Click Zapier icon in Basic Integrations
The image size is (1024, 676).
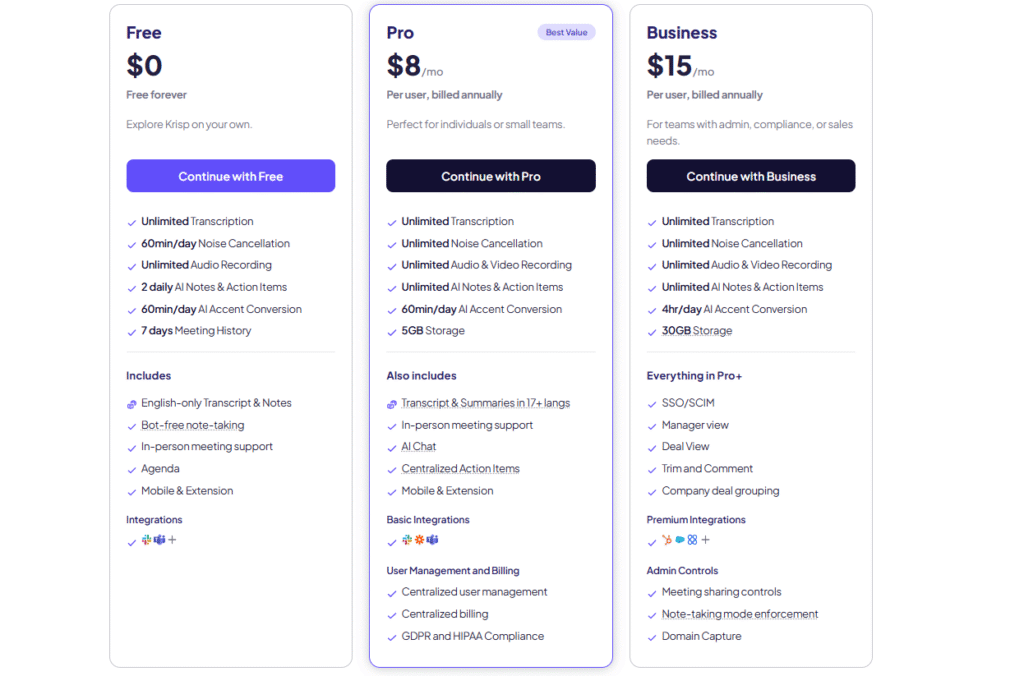tap(420, 540)
